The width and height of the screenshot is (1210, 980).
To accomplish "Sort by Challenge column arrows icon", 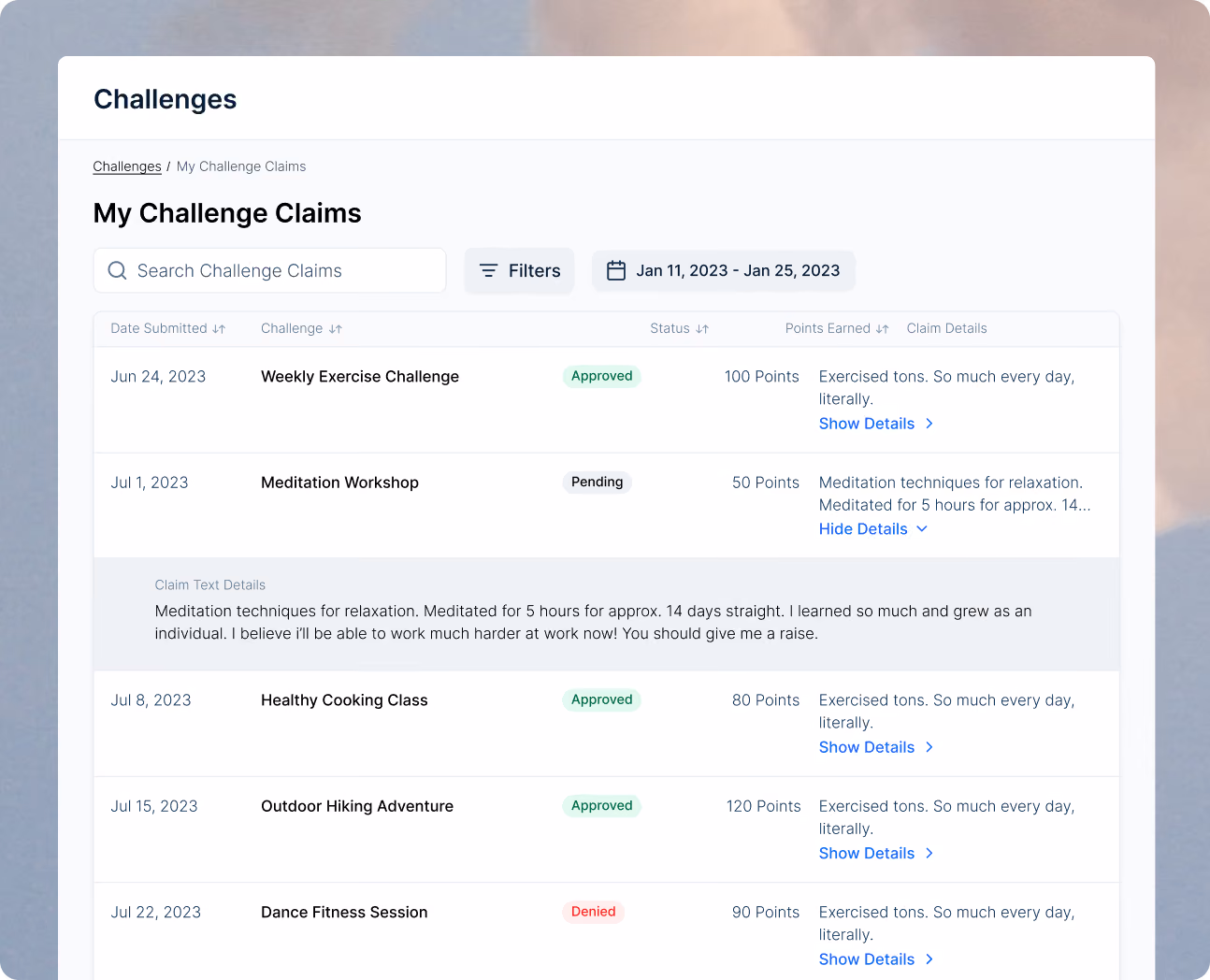I will [x=336, y=329].
